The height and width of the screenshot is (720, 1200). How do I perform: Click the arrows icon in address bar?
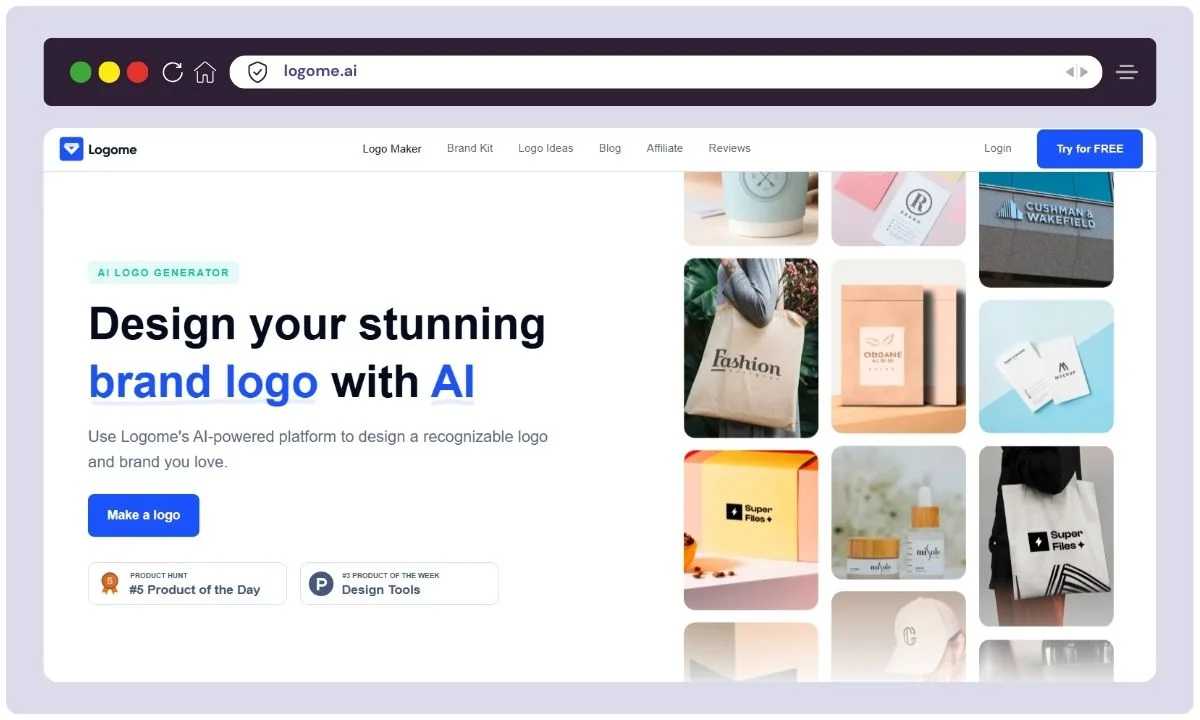(1076, 72)
